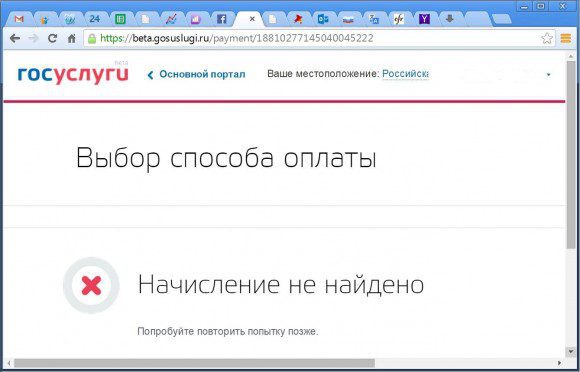This screenshot has height=372, width=580.
Task: Bookmark this page with the star
Action: pos(547,38)
